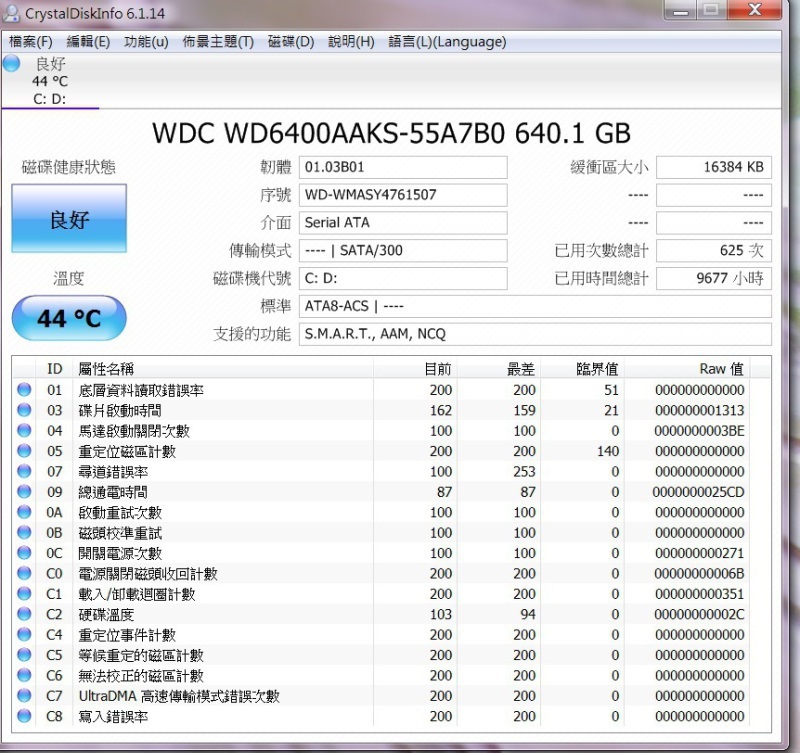The height and width of the screenshot is (753, 800).
Task: Click the status orb for attribute 04
Action: (24, 431)
